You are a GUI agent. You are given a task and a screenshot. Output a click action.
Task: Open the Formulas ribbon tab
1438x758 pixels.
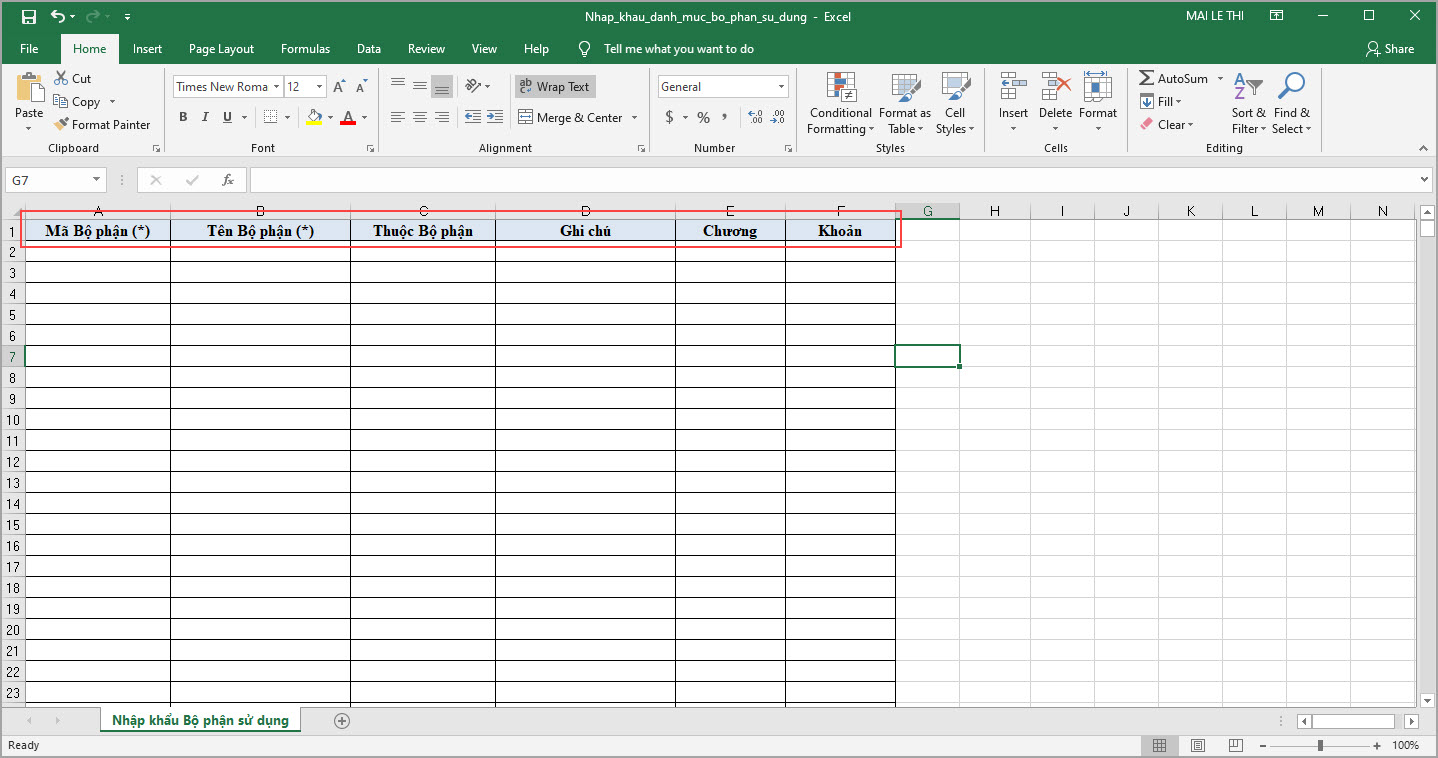305,49
